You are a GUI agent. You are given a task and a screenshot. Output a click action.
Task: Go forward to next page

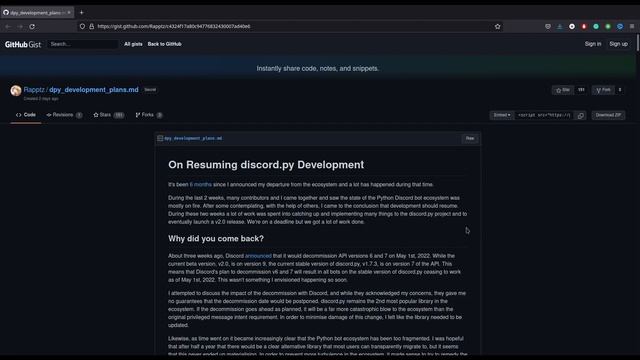[20, 27]
